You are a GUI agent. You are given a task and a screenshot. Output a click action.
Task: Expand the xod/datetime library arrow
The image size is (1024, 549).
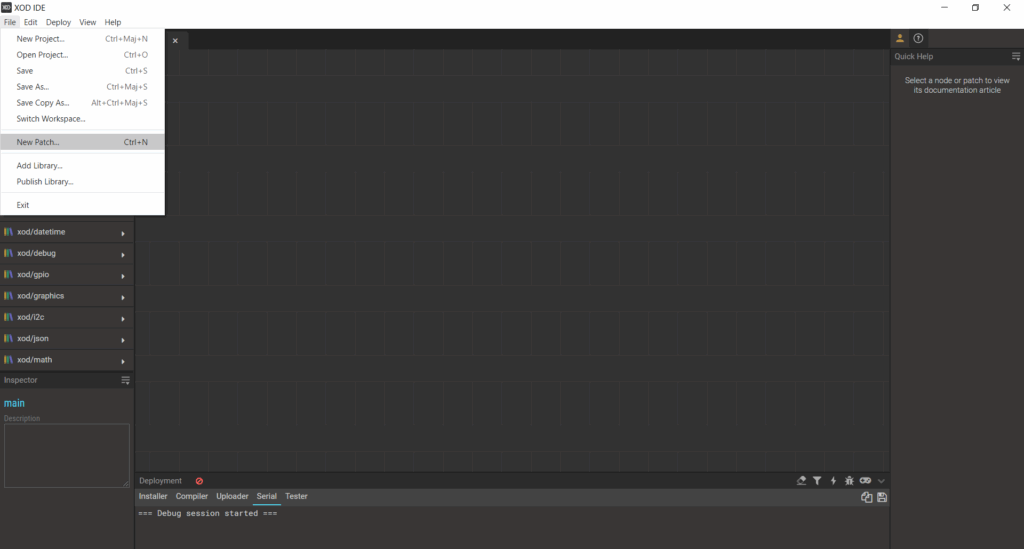[x=123, y=233]
